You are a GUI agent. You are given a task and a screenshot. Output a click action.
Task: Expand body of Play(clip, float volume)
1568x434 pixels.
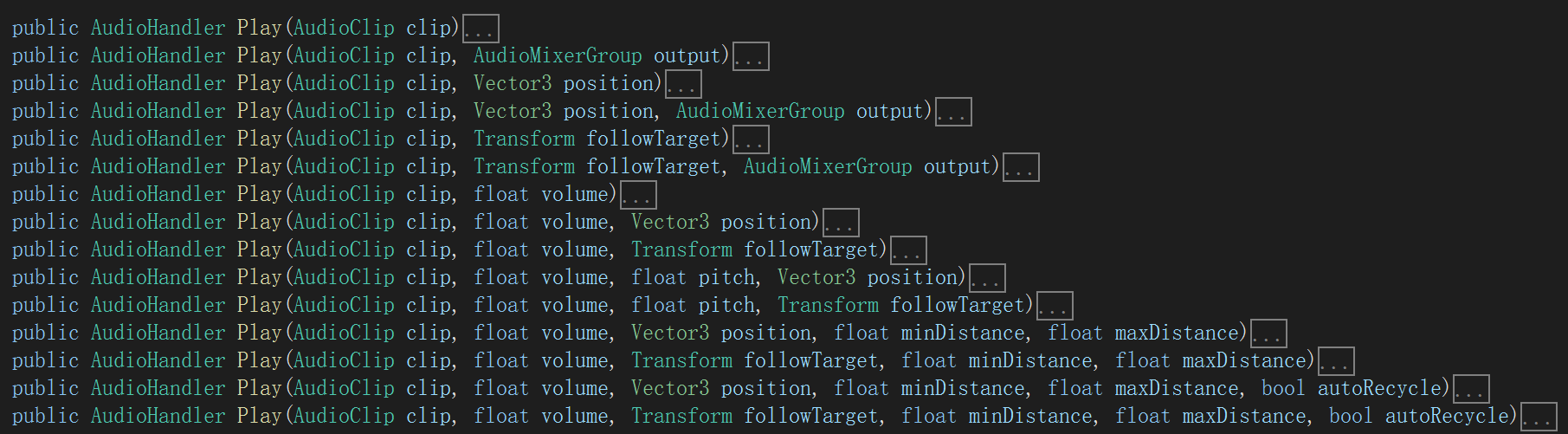638,196
